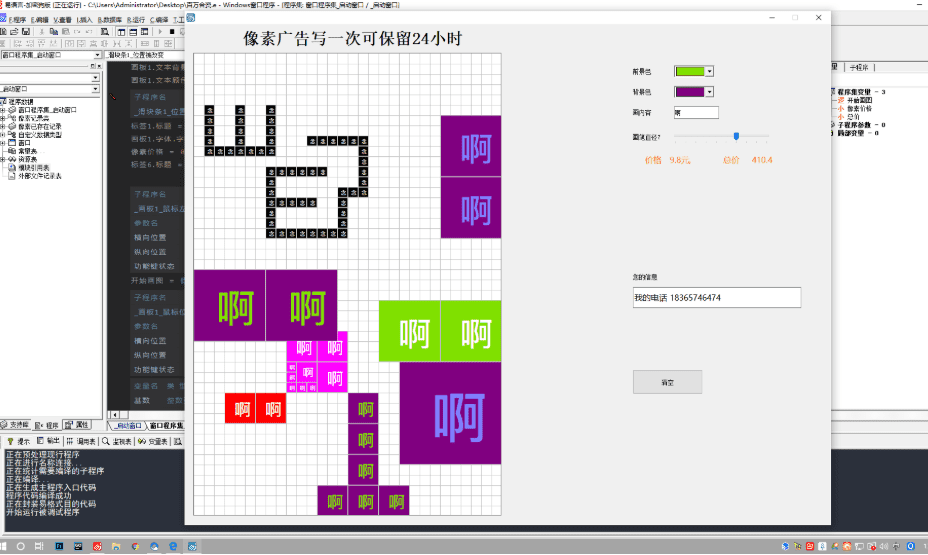928x555 pixels.
Task: Switch to the 属性 tab
Action: (77, 425)
